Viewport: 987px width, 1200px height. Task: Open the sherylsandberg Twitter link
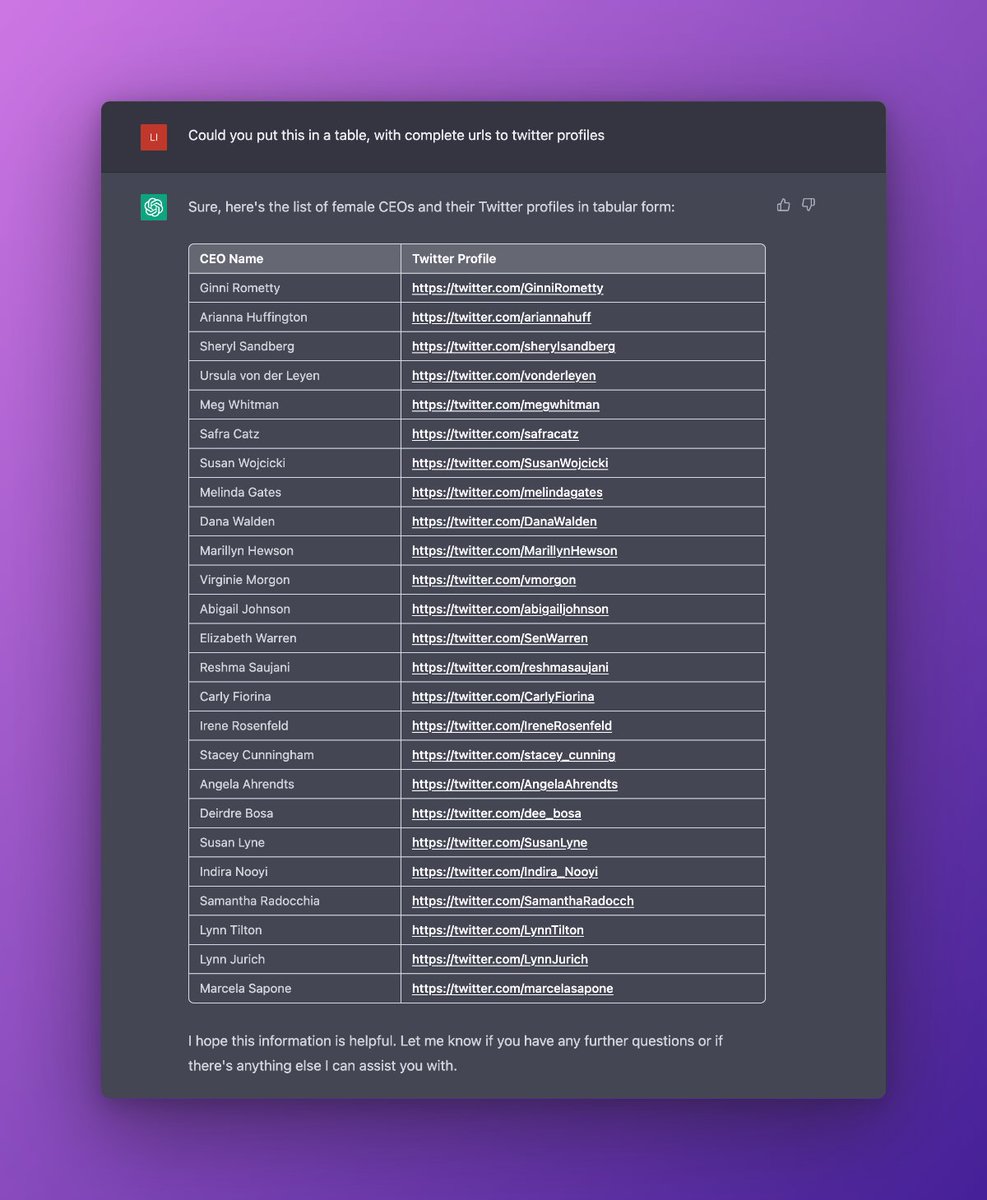click(x=513, y=346)
